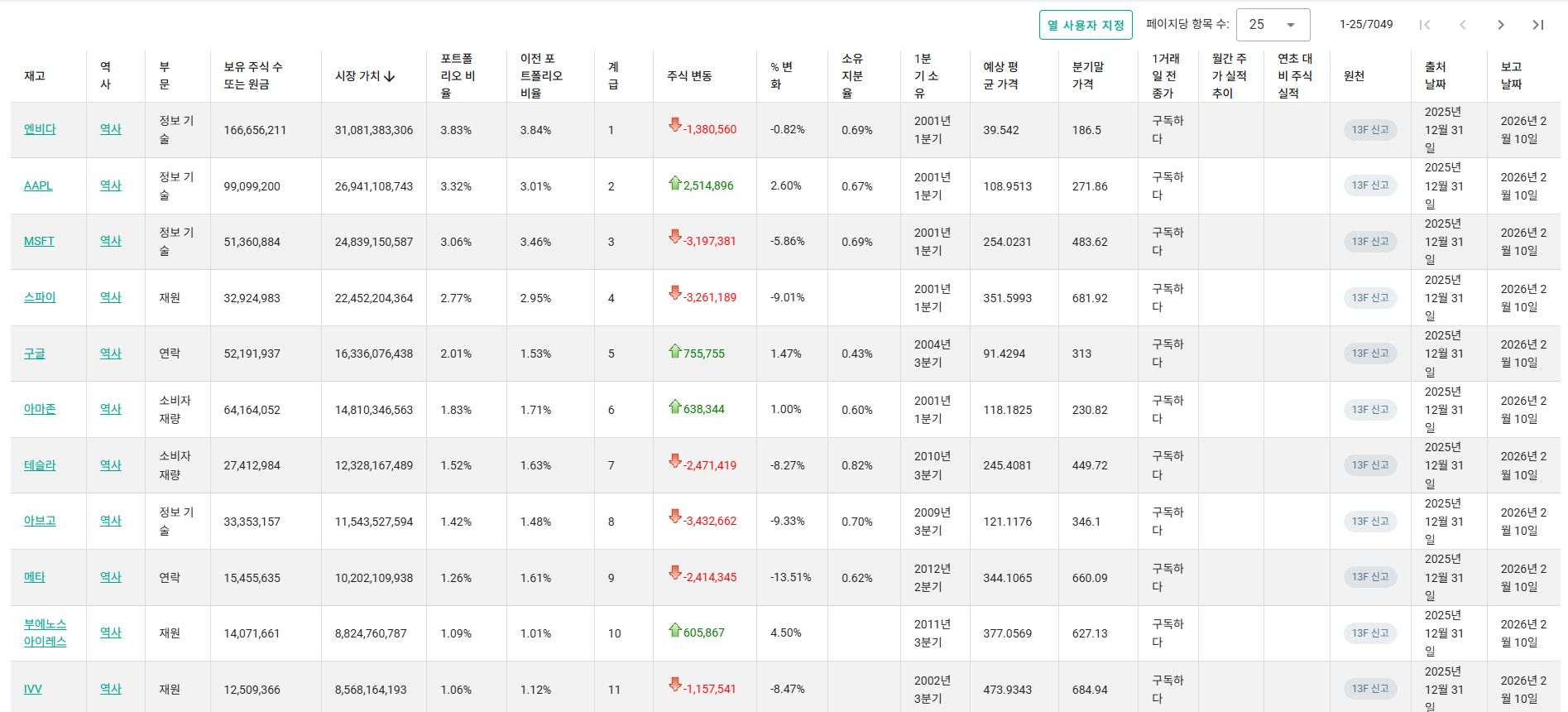
Task: Open the 역사 link for AAPL
Action: (110, 185)
